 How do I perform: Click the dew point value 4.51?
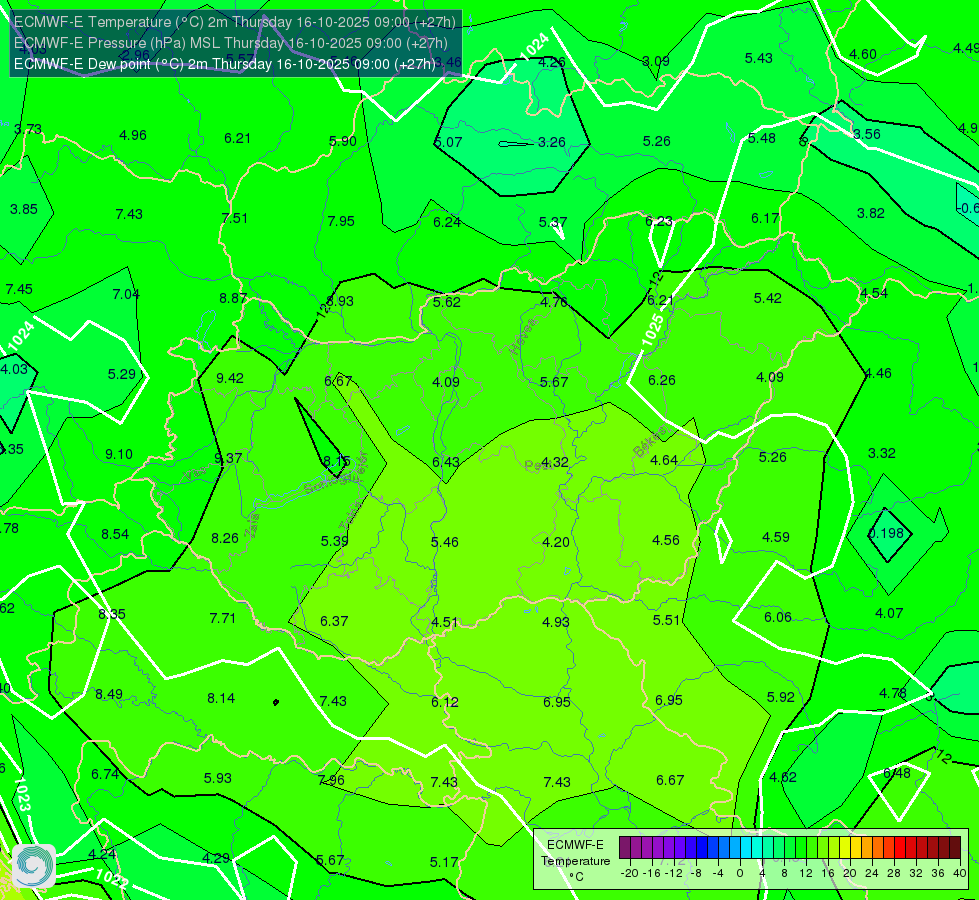coord(445,623)
